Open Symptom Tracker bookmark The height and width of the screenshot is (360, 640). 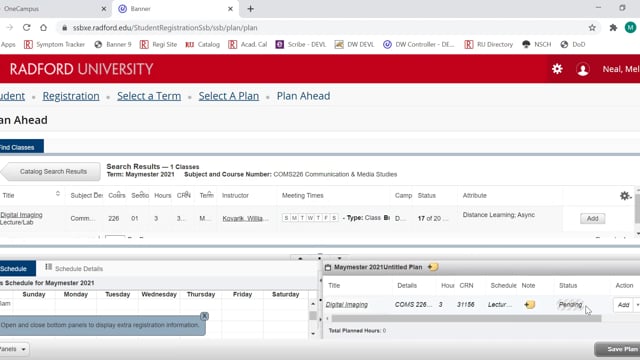pos(54,44)
